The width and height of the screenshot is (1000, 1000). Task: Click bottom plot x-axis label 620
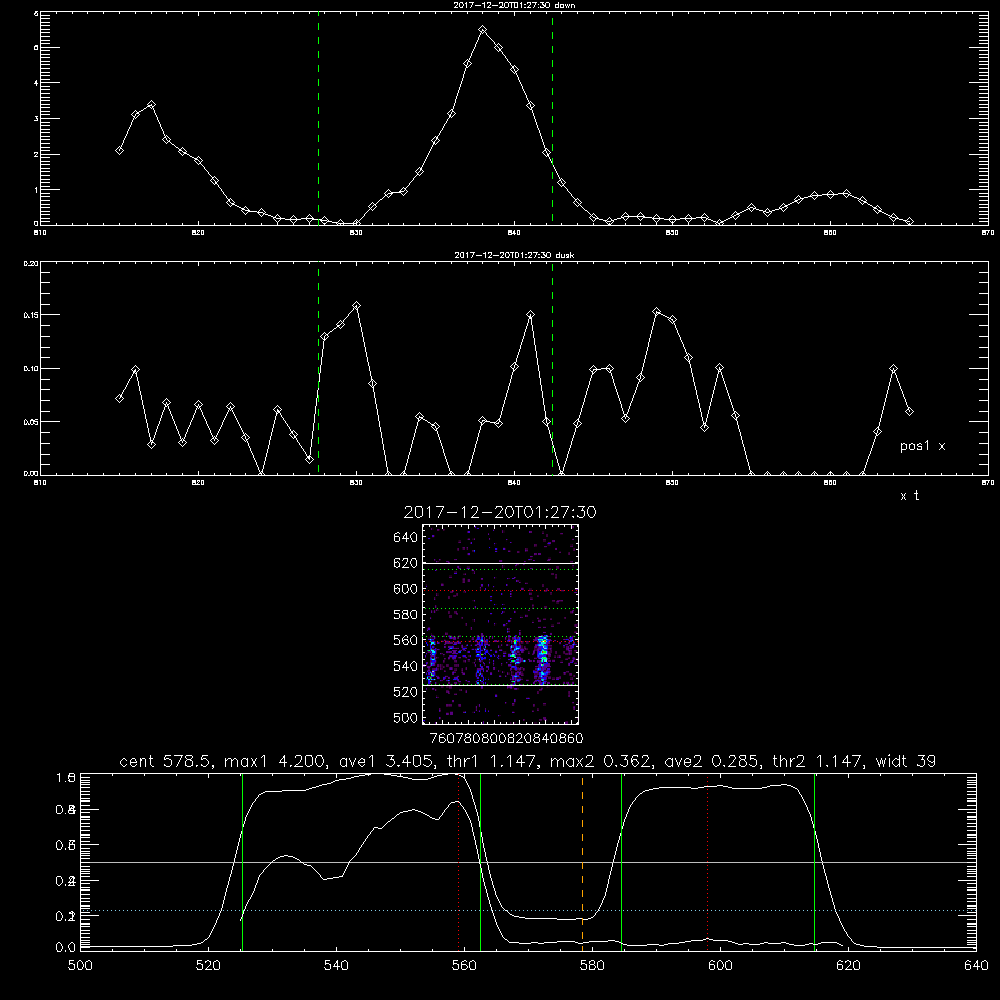848,966
